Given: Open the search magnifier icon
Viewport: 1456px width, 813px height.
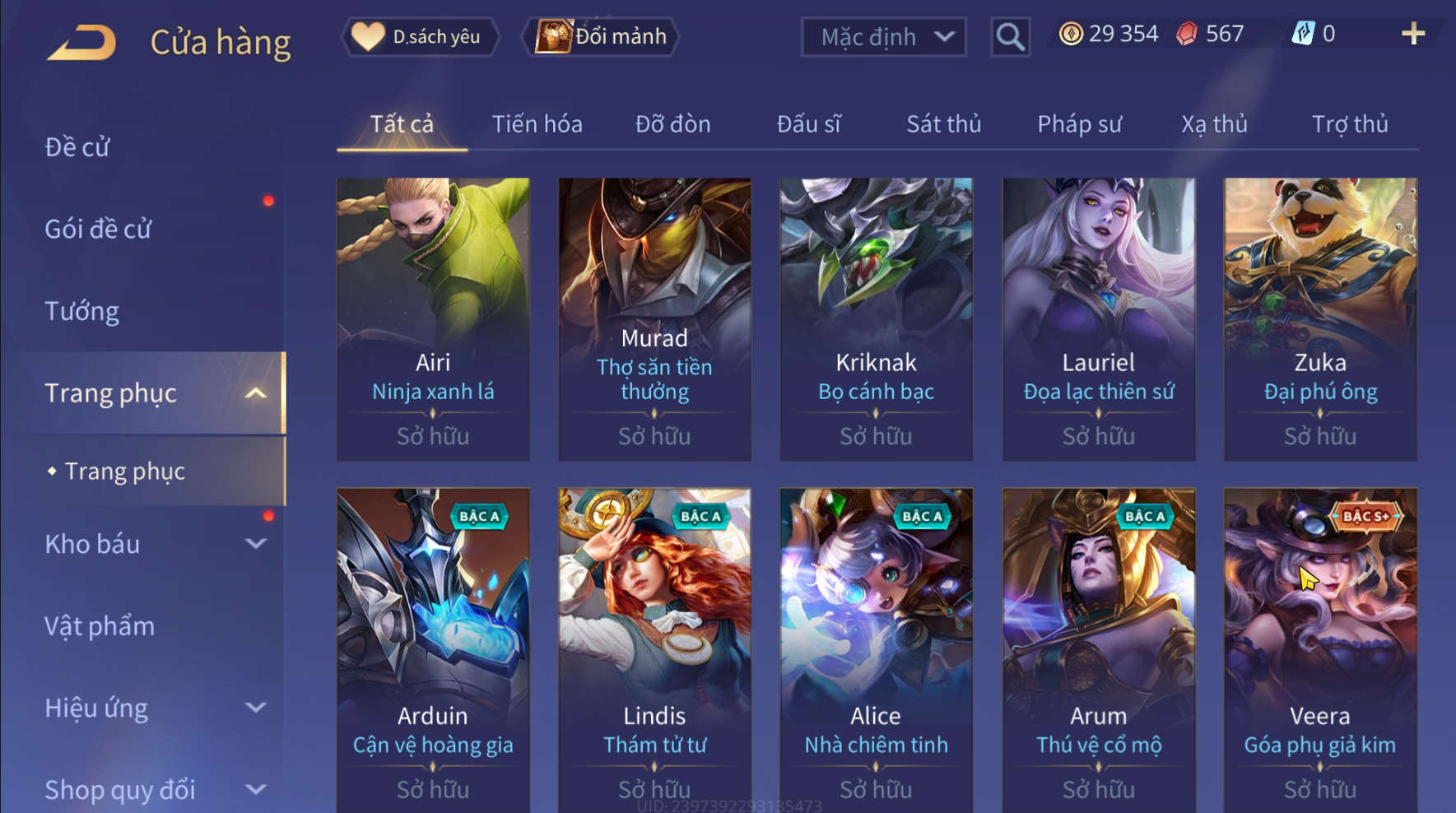Looking at the screenshot, I should 1010,37.
